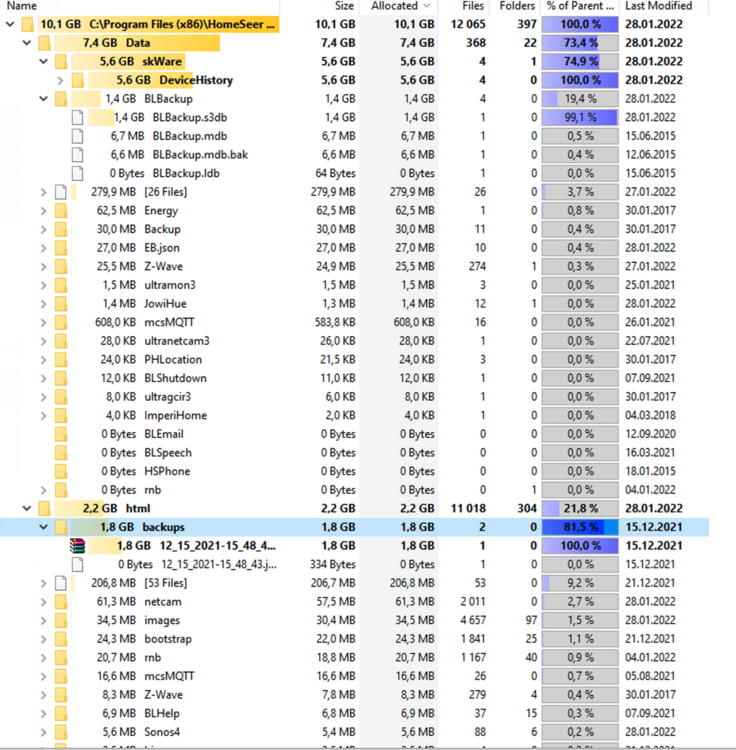Image resolution: width=736 pixels, height=750 pixels.
Task: Select the BLHelp folder row
Action: [354, 714]
